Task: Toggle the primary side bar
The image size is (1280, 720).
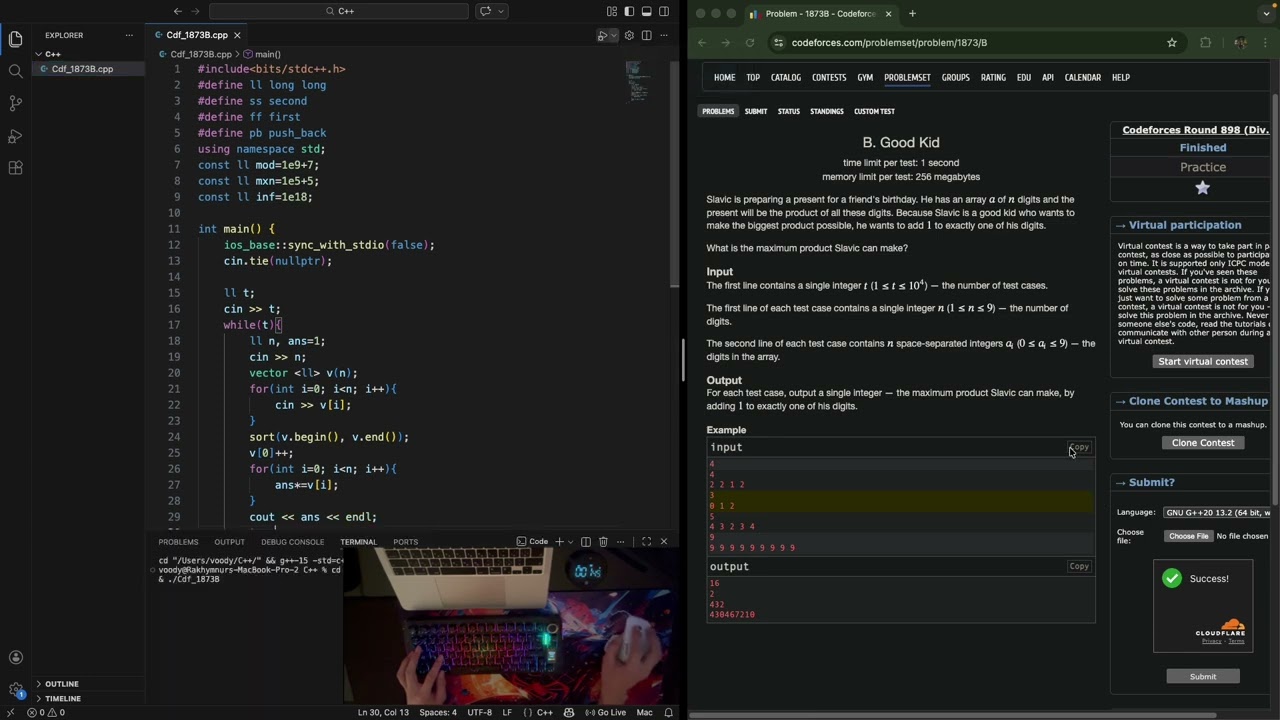Action: click(629, 11)
